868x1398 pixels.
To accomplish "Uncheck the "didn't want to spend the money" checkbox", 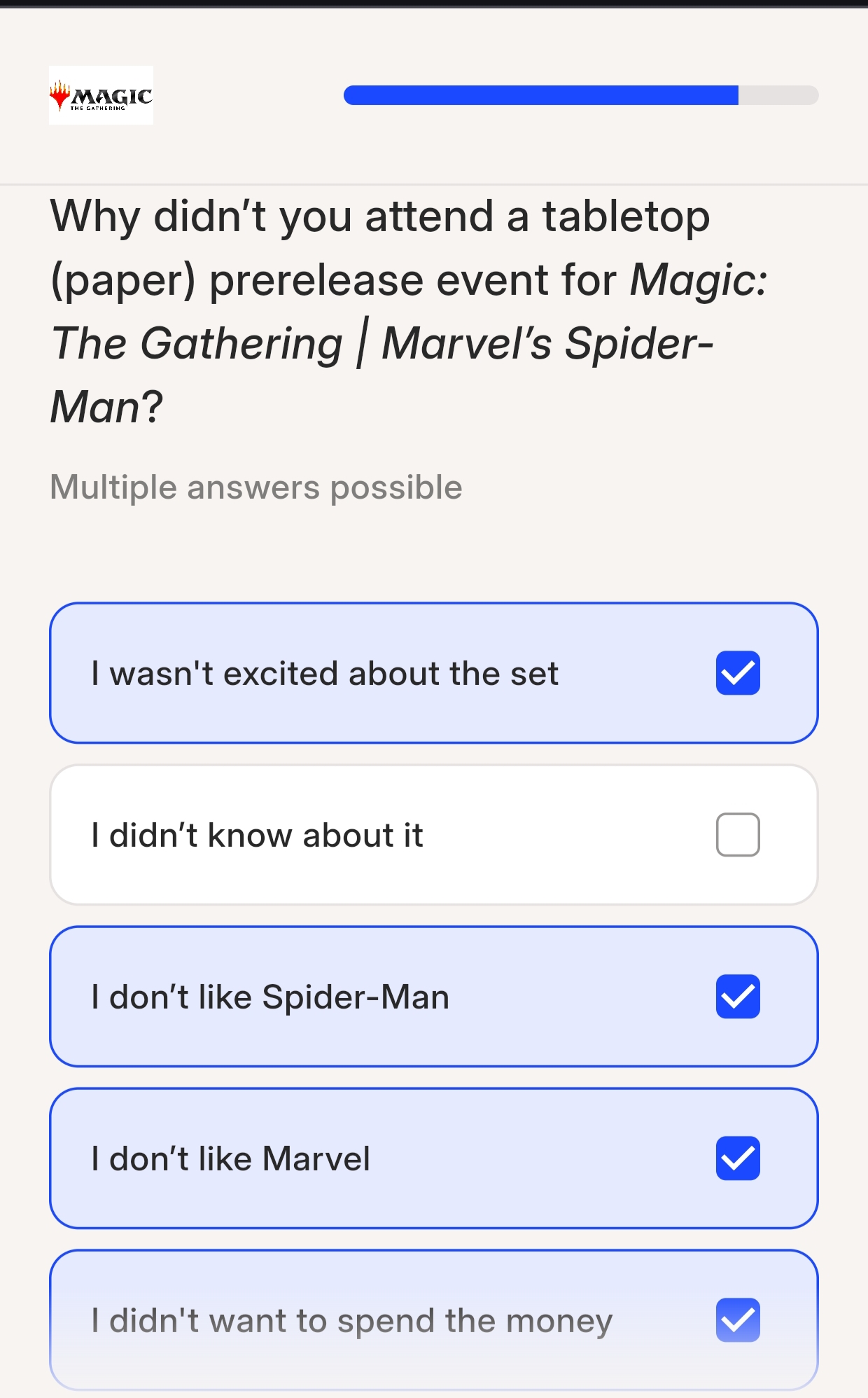I will (738, 1320).
